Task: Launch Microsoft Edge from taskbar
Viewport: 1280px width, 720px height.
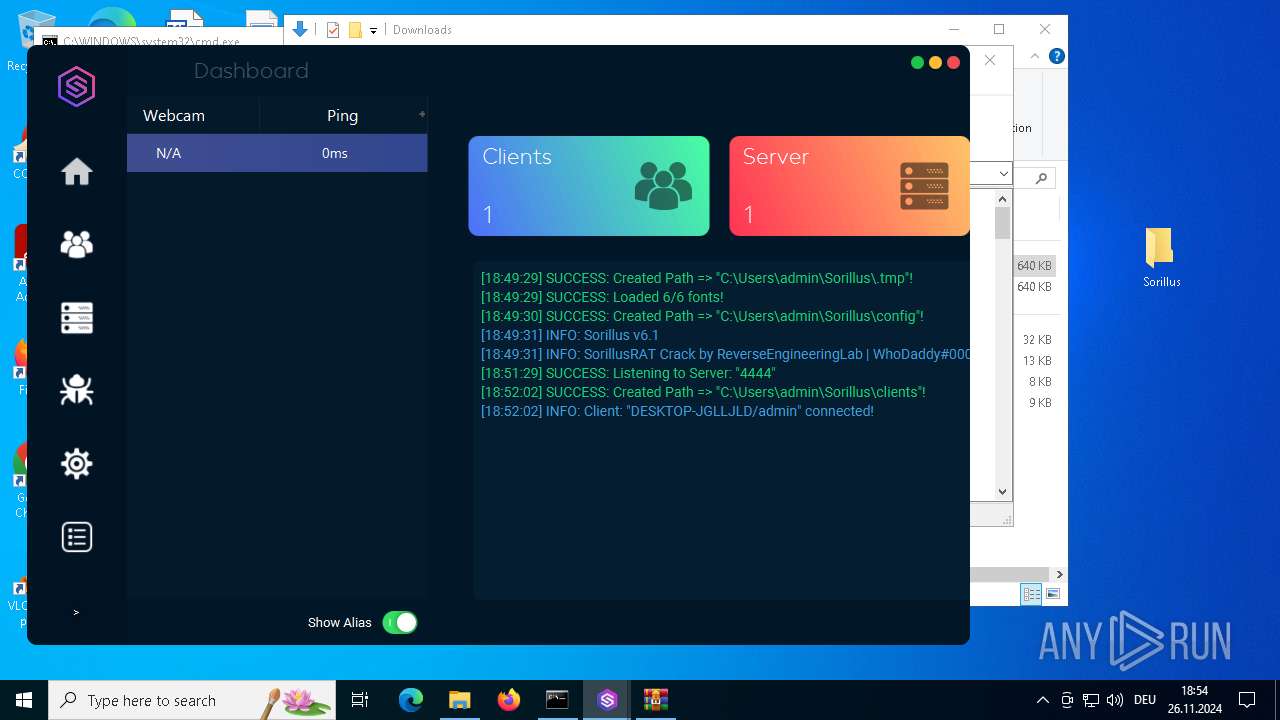Action: pos(411,700)
